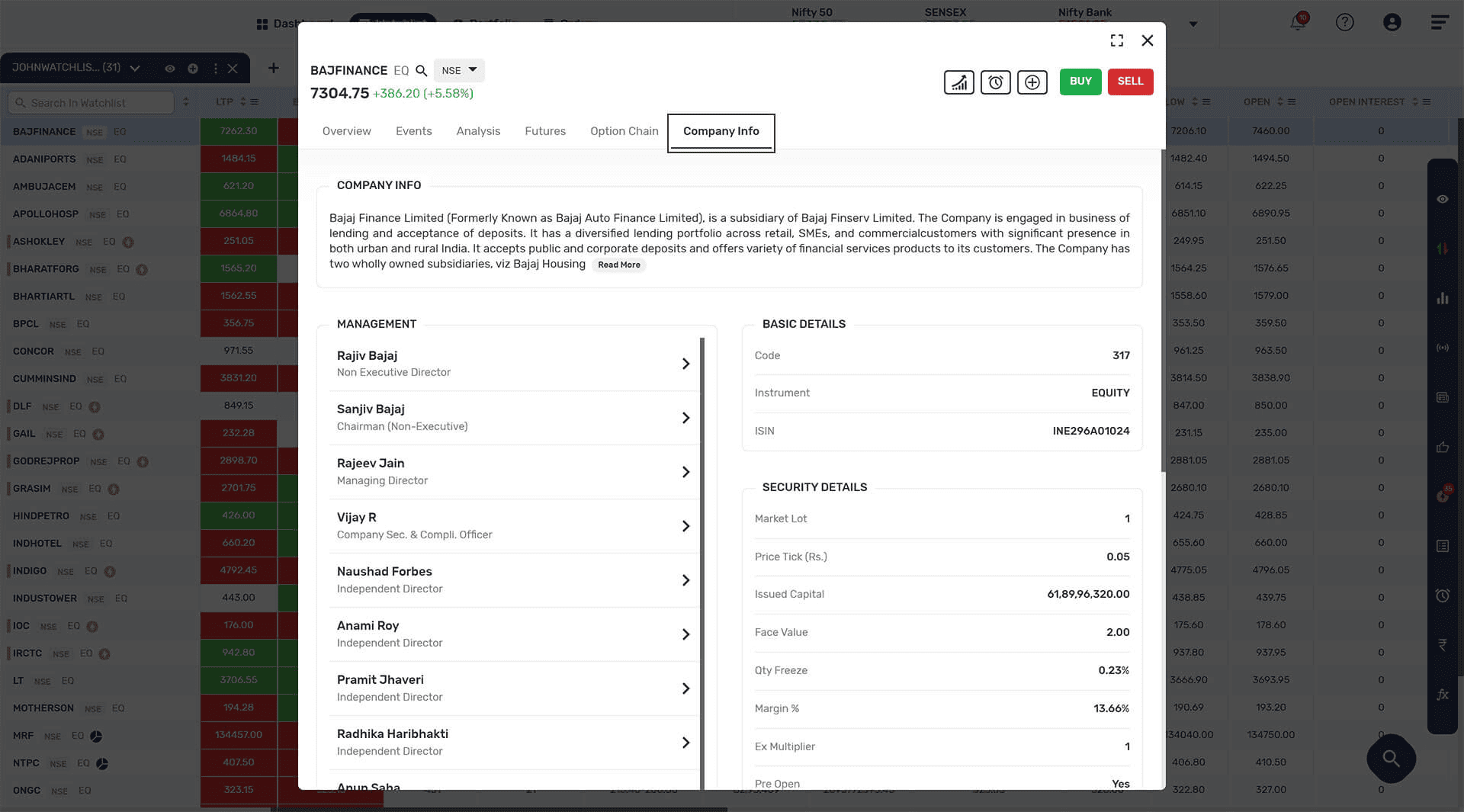This screenshot has height=812, width=1464.
Task: Click the sort arrows beside the search box
Action: [x=186, y=102]
